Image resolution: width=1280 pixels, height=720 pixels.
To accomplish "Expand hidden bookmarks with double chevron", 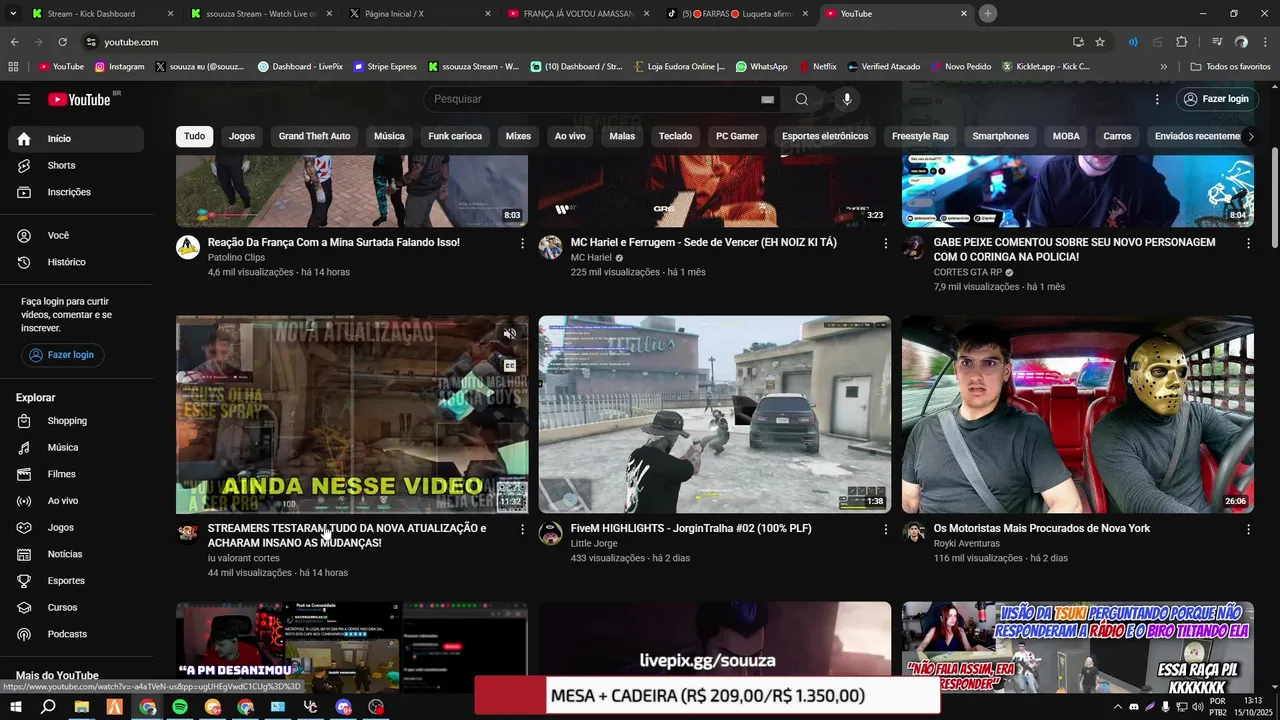I will [1163, 67].
